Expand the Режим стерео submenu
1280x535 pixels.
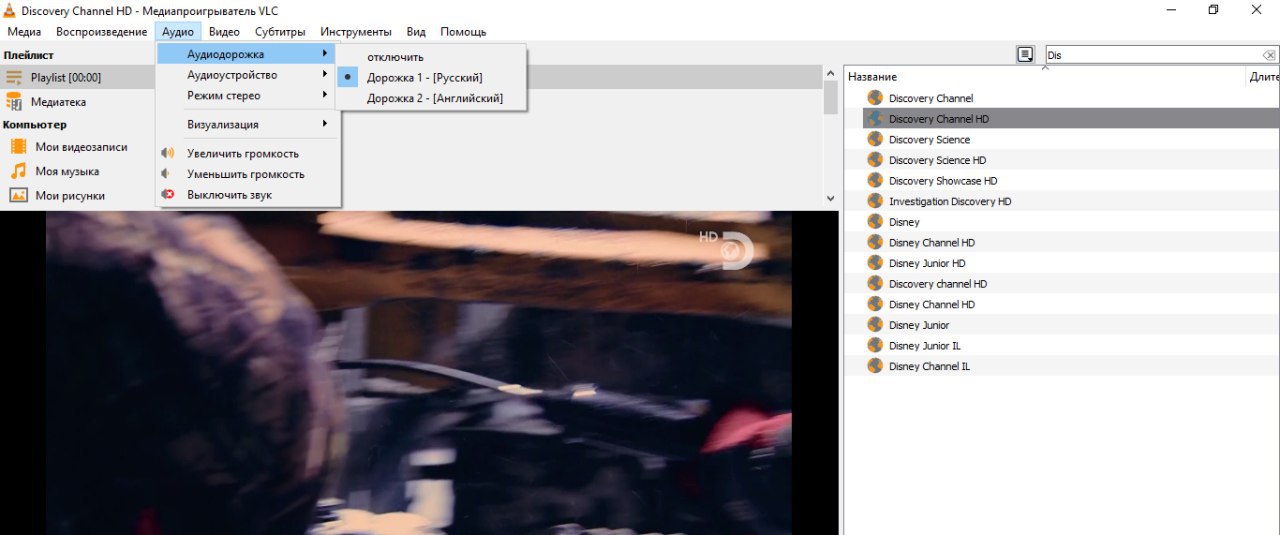[x=246, y=96]
